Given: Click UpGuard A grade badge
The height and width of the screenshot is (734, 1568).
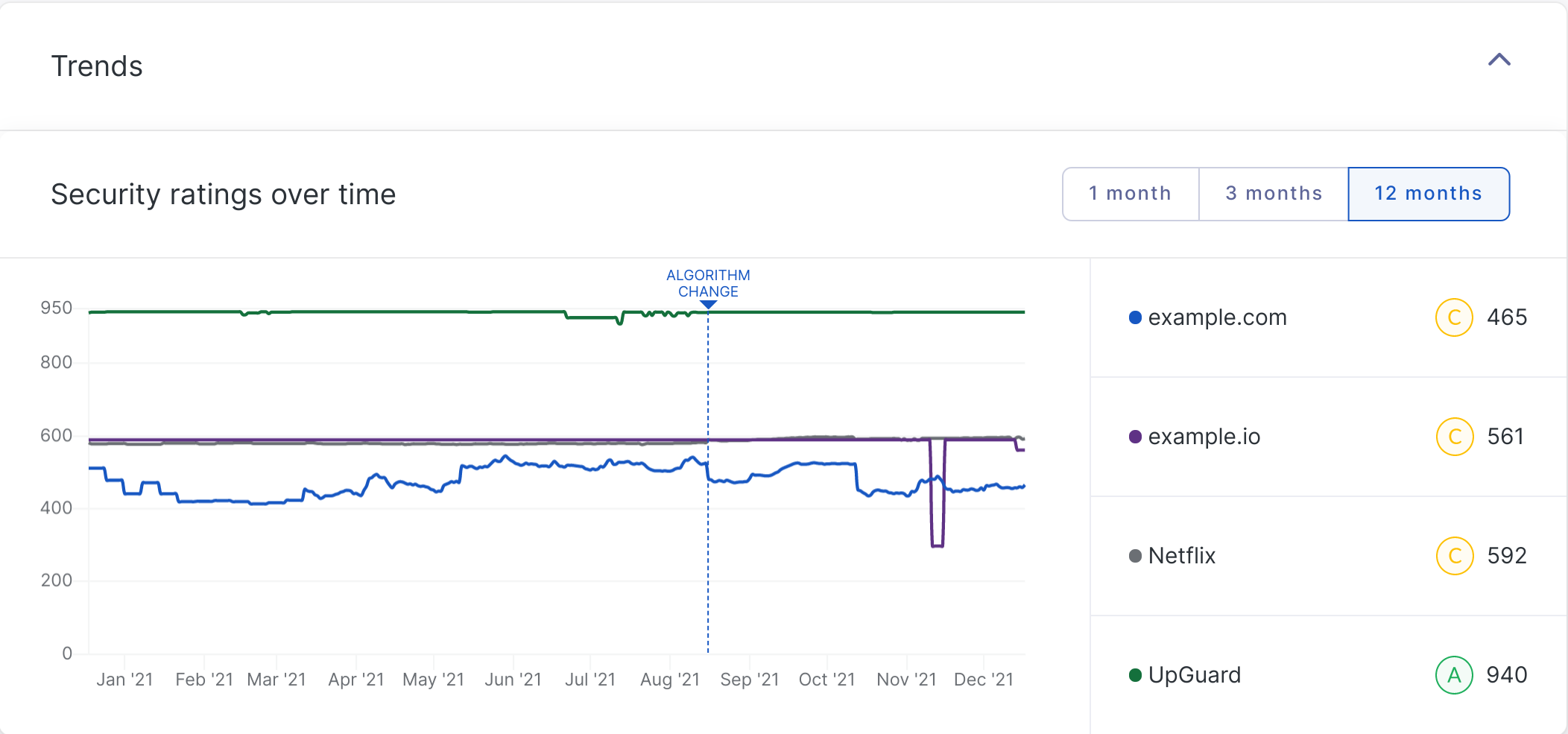Looking at the screenshot, I should [x=1453, y=675].
